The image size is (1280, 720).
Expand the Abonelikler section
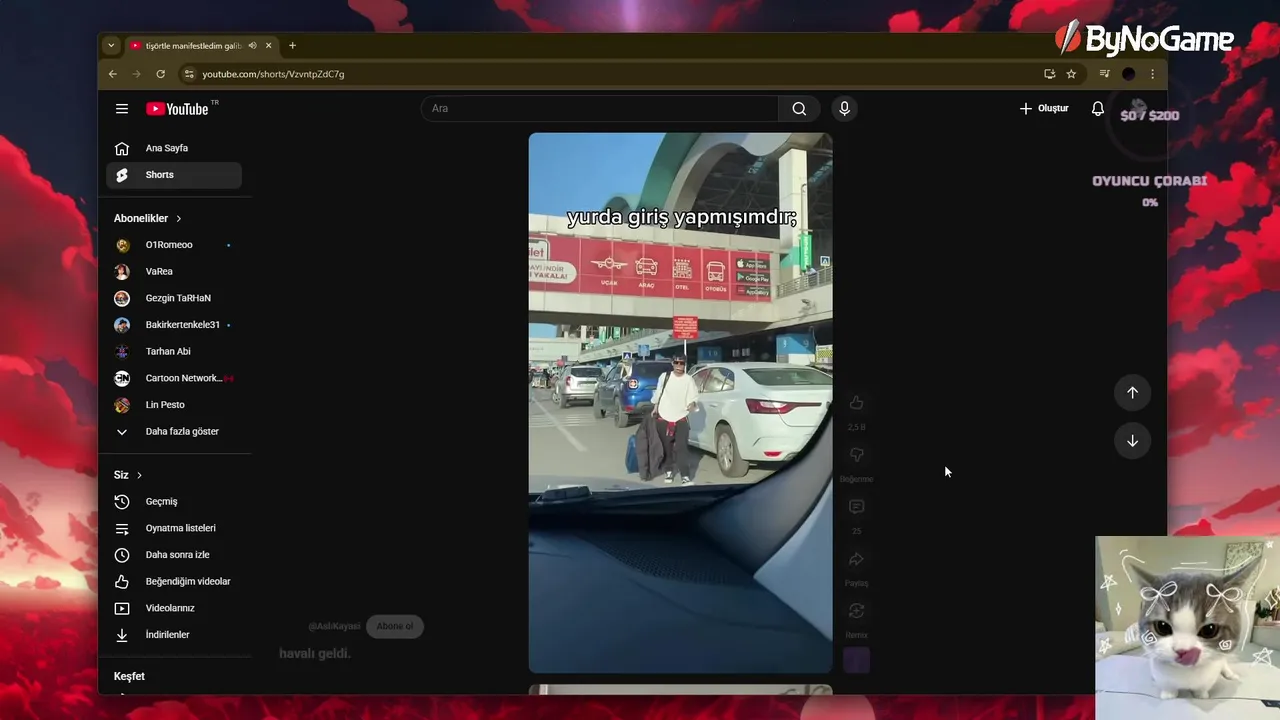(148, 218)
